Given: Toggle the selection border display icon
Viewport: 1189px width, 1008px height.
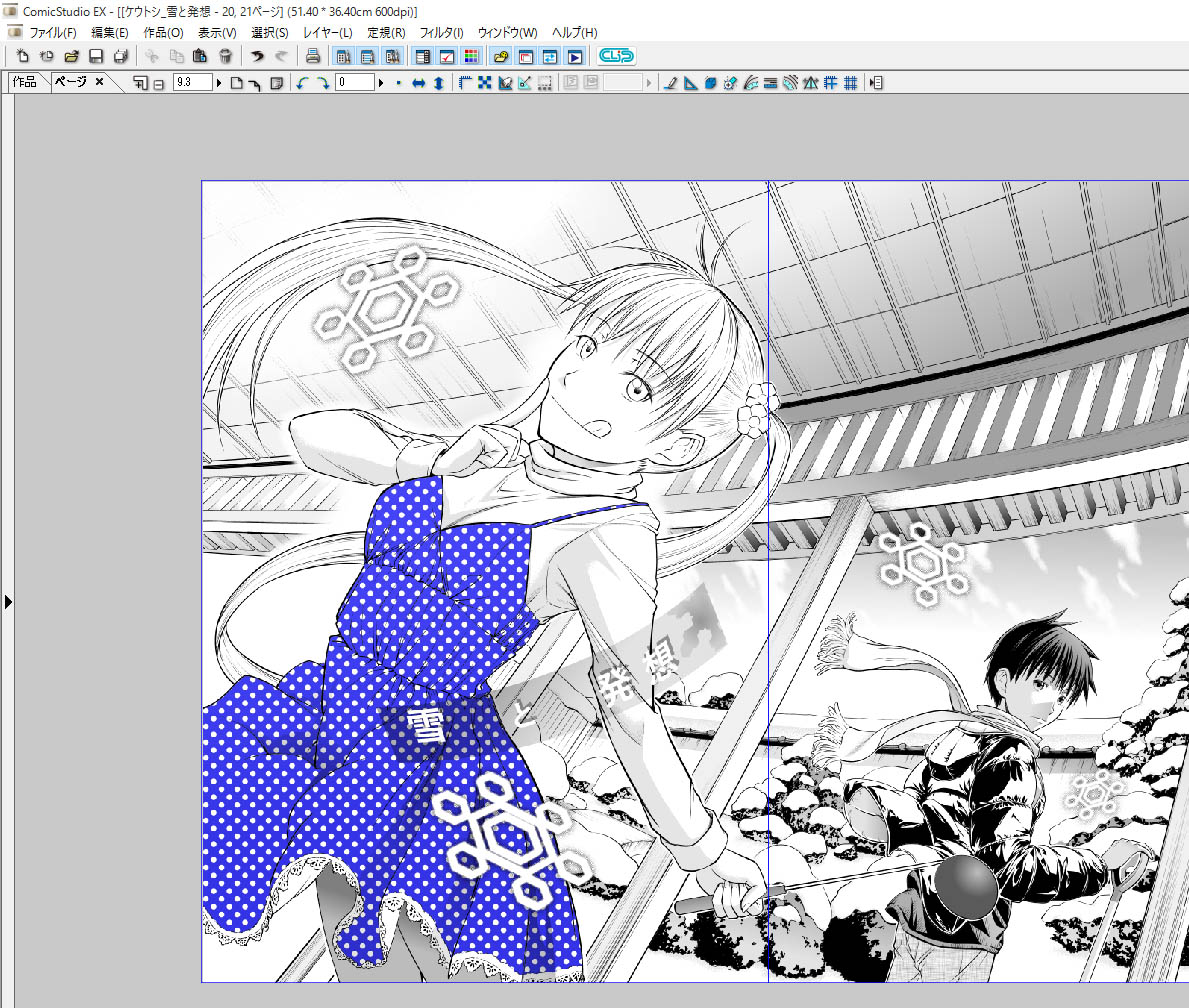Looking at the screenshot, I should pyautogui.click(x=544, y=83).
